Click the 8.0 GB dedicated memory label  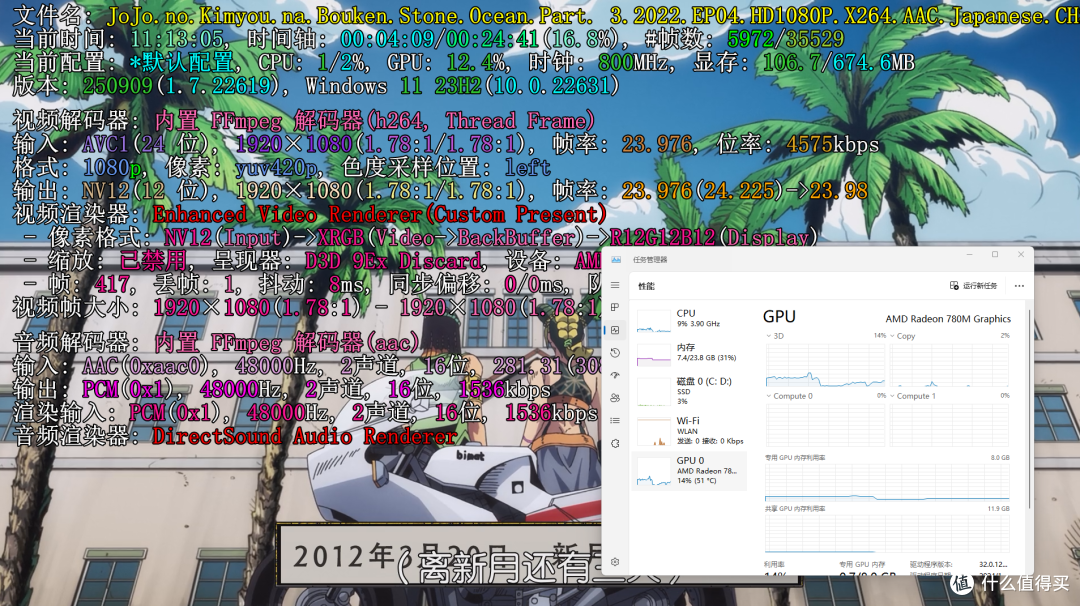[1000, 458]
